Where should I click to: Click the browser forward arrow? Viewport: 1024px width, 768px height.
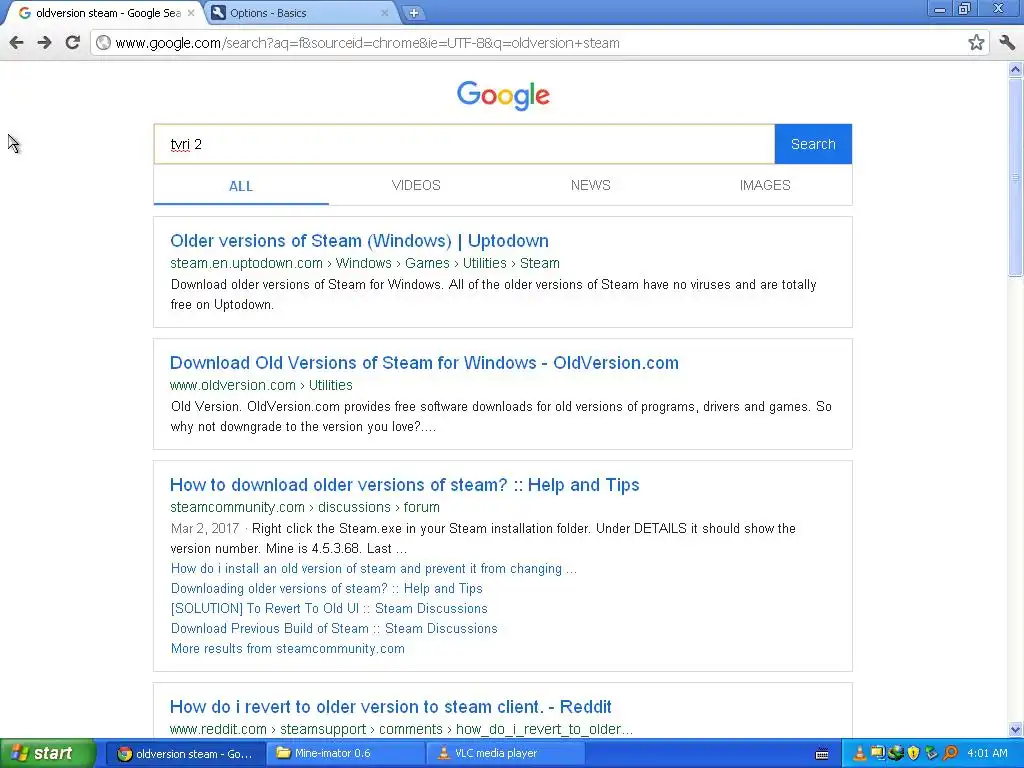click(44, 43)
